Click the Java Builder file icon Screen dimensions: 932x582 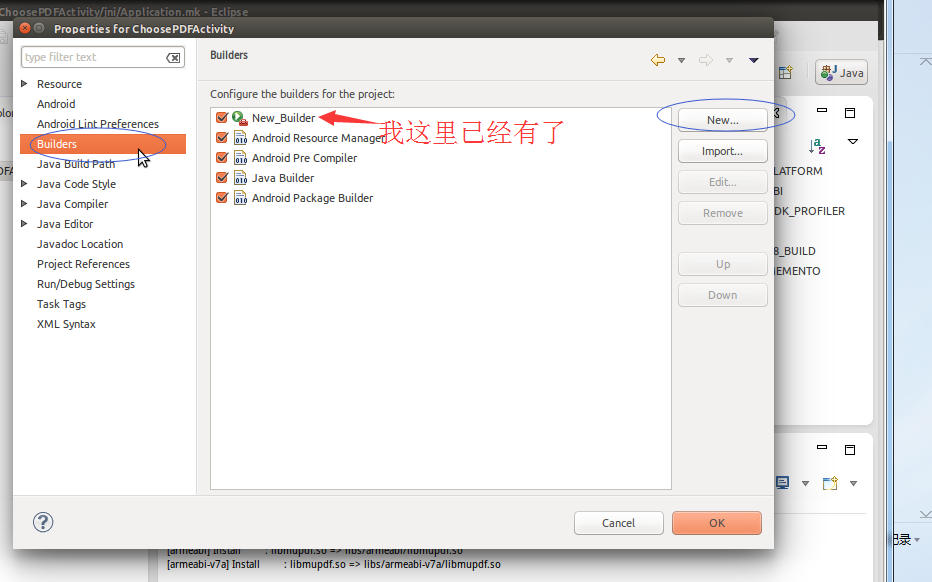pos(240,178)
